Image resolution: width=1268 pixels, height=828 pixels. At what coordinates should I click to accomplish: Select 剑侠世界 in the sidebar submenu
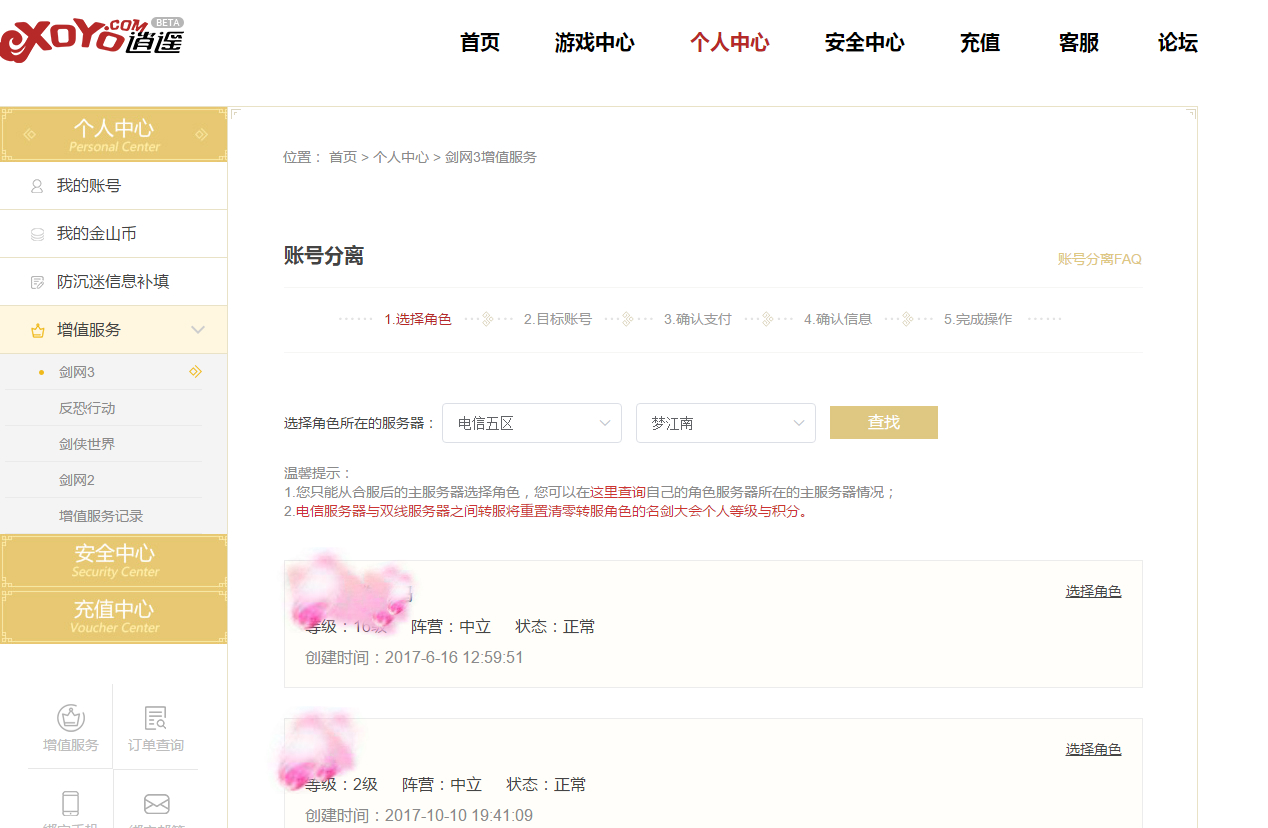[x=87, y=444]
